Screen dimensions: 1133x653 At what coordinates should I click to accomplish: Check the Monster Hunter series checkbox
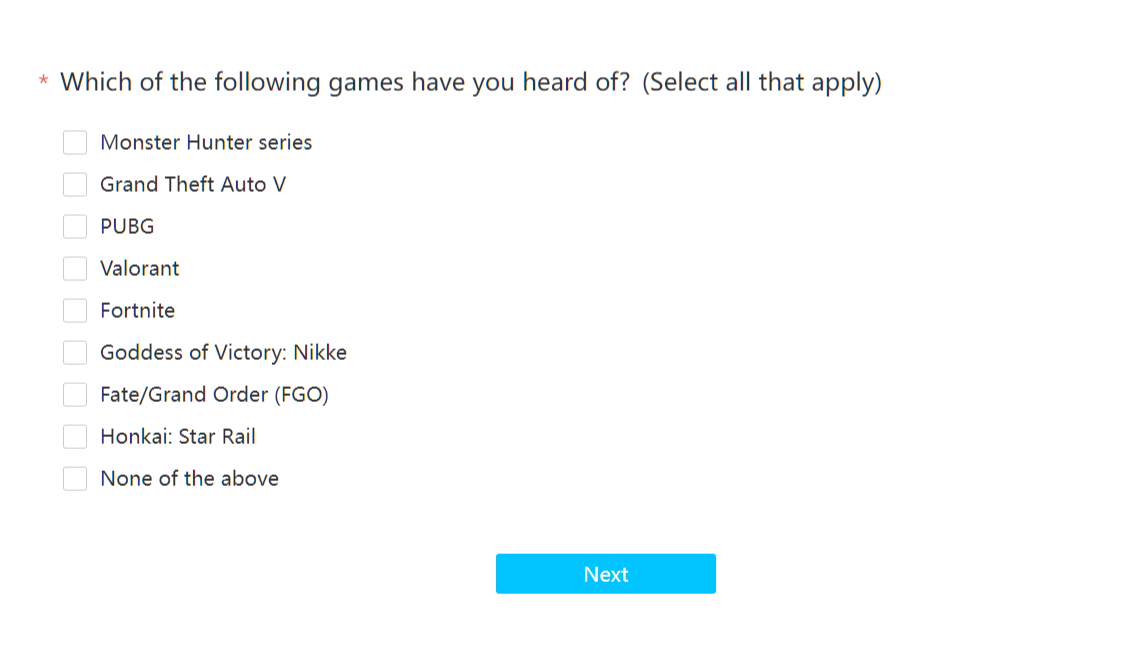75,142
